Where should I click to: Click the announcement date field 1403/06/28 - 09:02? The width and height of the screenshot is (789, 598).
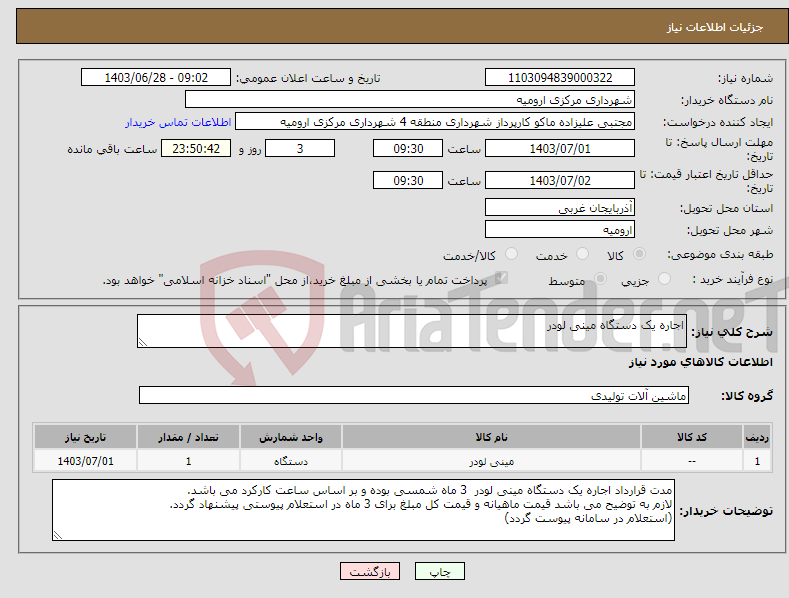[156, 78]
